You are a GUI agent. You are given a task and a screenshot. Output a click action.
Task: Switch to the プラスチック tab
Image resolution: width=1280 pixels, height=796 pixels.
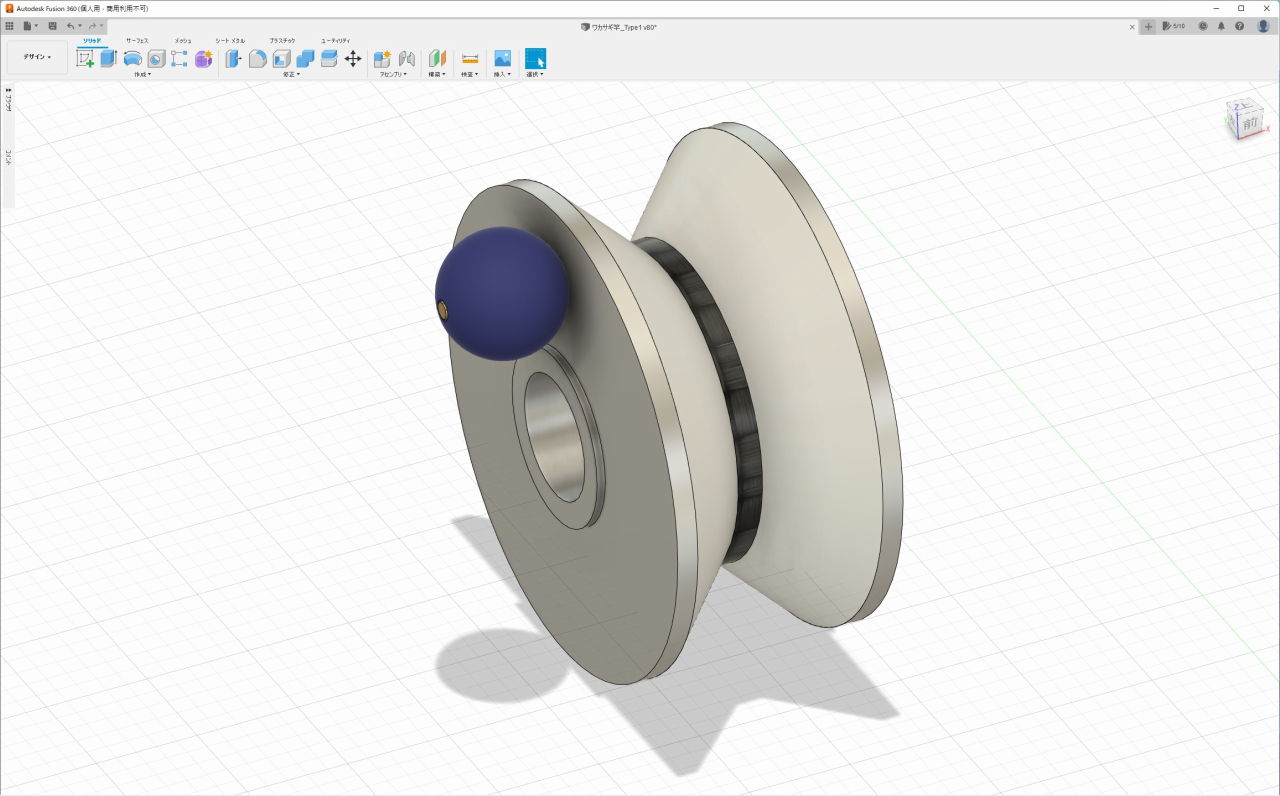[x=282, y=40]
